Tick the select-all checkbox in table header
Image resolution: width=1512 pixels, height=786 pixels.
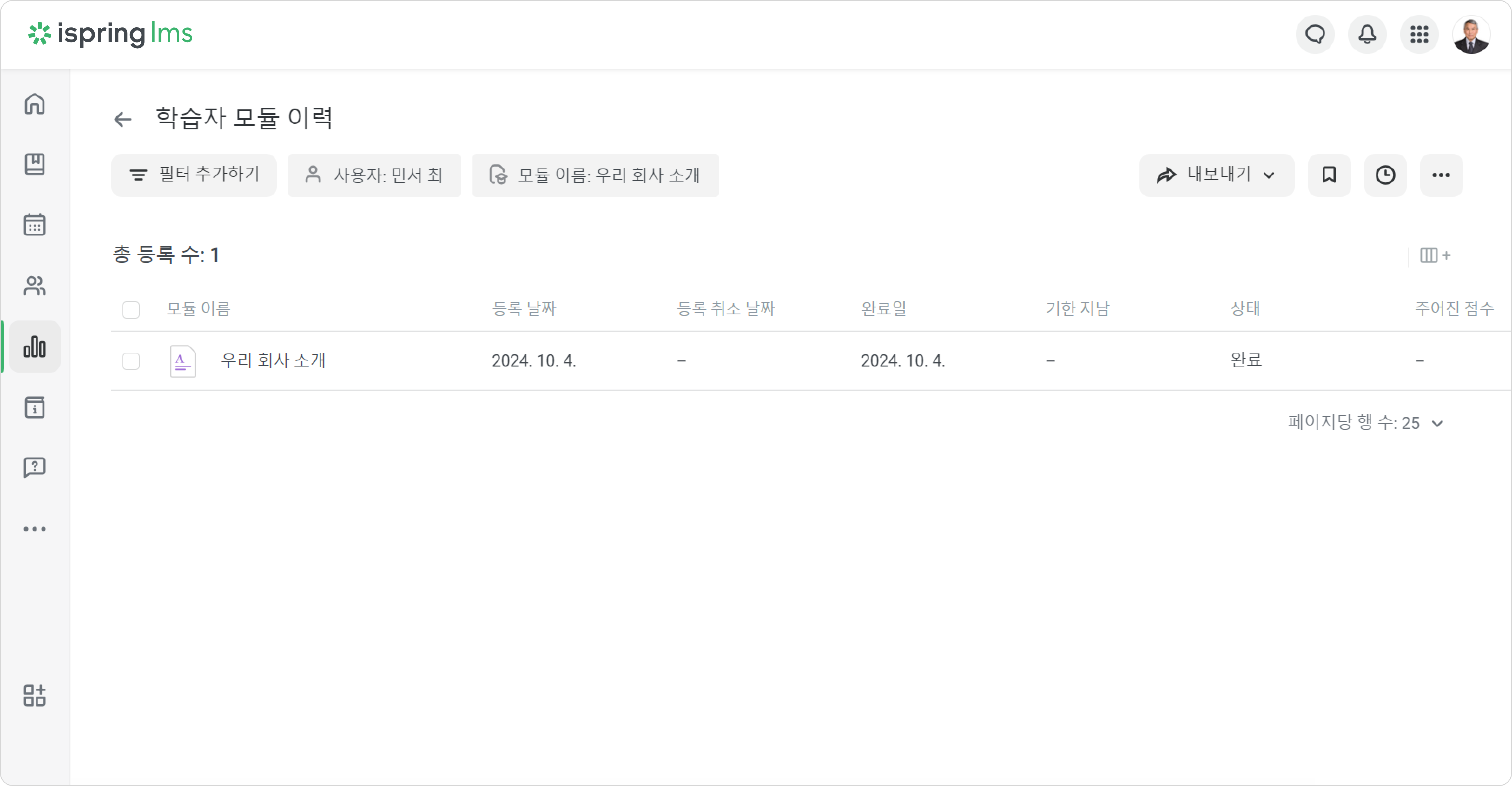[x=131, y=309]
